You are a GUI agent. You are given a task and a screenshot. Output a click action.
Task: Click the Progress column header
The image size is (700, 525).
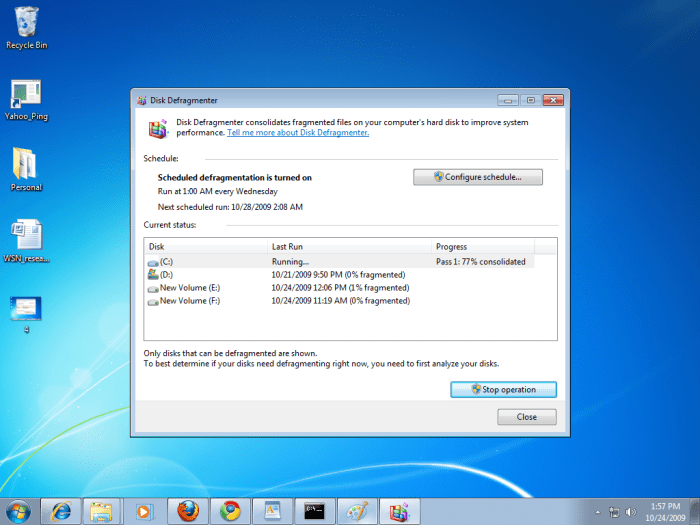[x=482, y=246]
